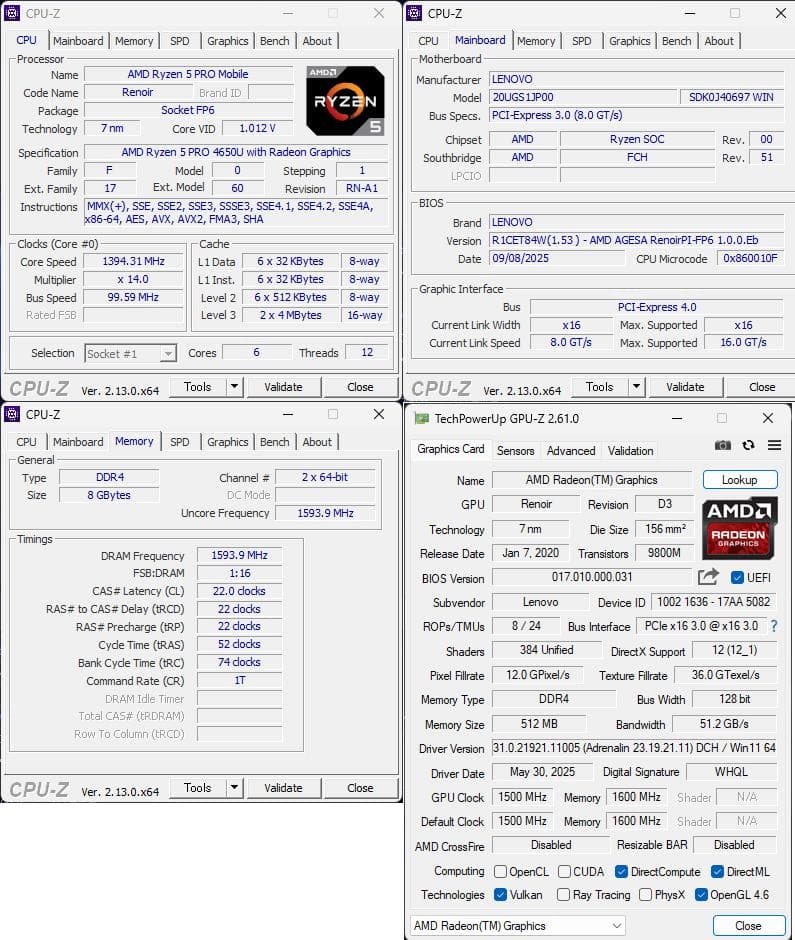Click the CPU-Z app icon in Memory window

pos(12,414)
